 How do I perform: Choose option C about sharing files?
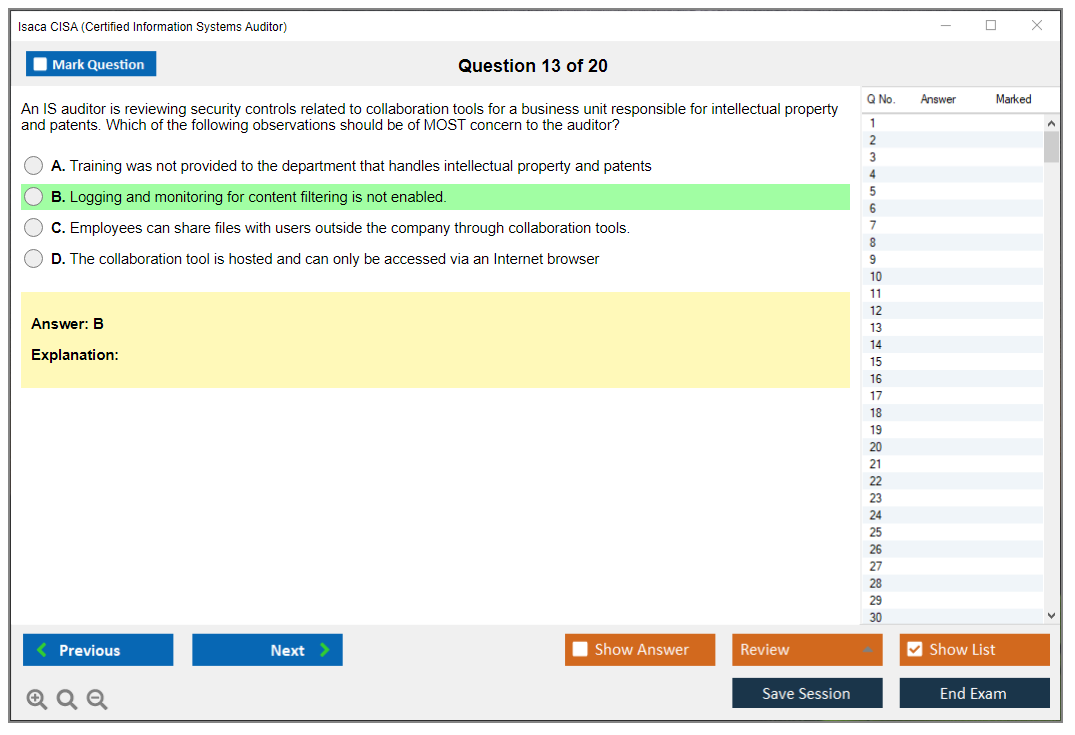point(34,228)
